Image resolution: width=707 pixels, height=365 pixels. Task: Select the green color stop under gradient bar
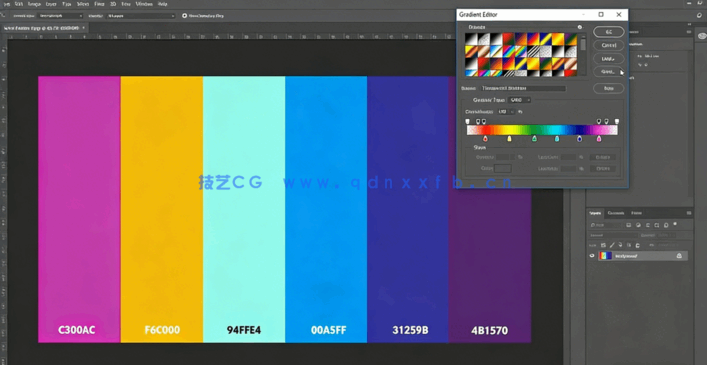[534, 139]
